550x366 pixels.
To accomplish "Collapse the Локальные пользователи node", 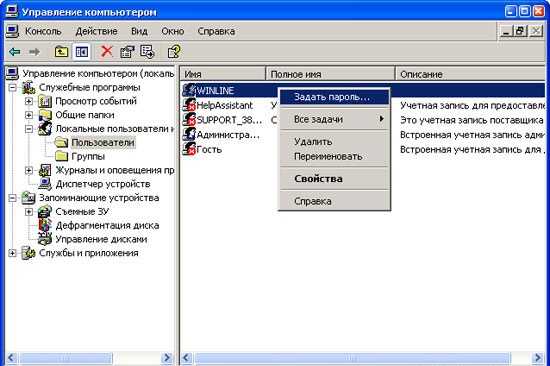I will (29, 129).
